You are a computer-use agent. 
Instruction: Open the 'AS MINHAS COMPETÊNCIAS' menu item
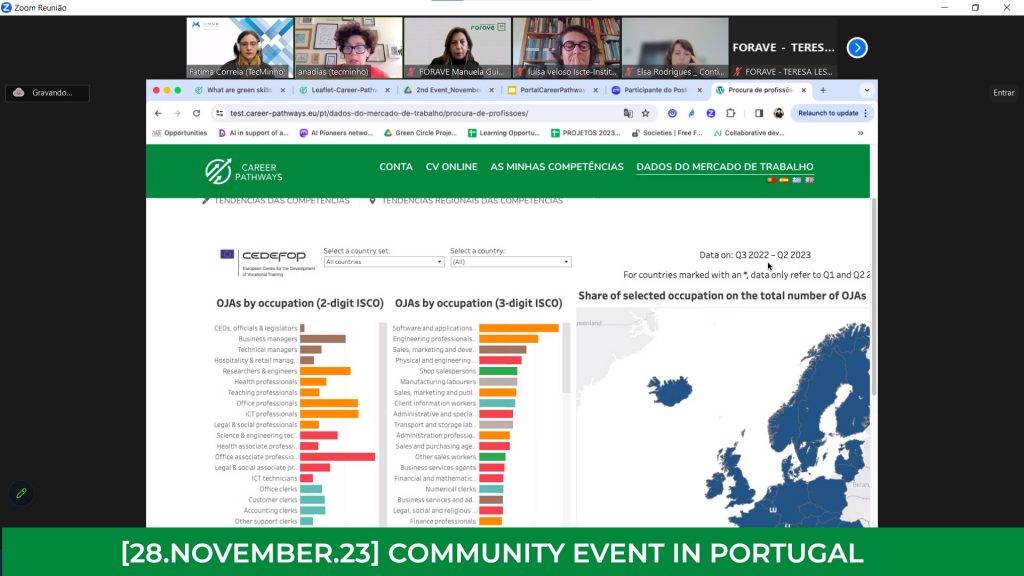[556, 167]
